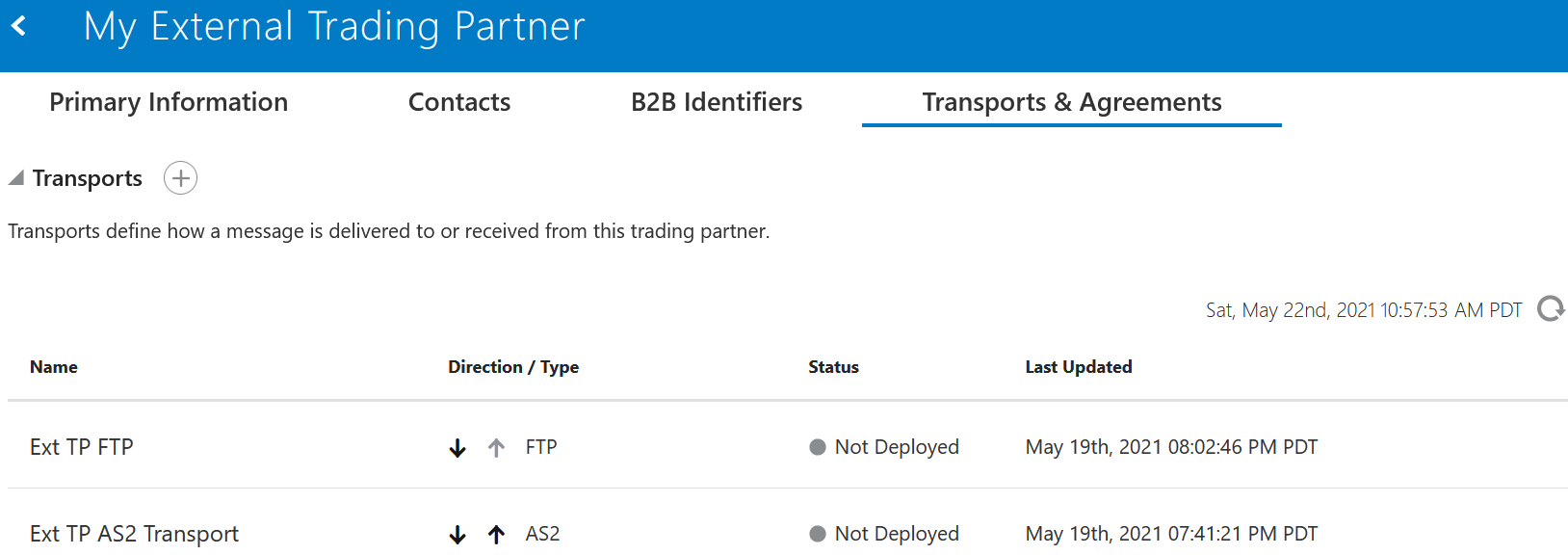Go to the B2B Identifiers tab

pos(717,102)
